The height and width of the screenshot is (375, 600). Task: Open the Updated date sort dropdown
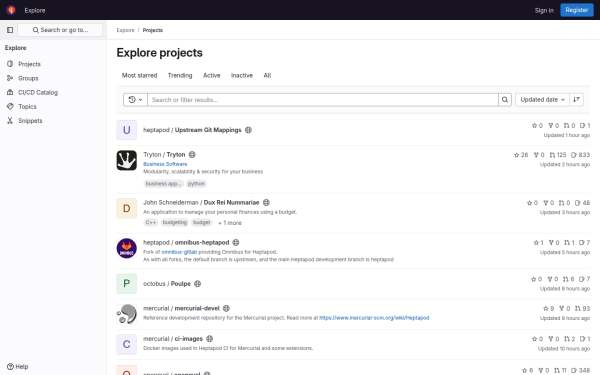(542, 100)
